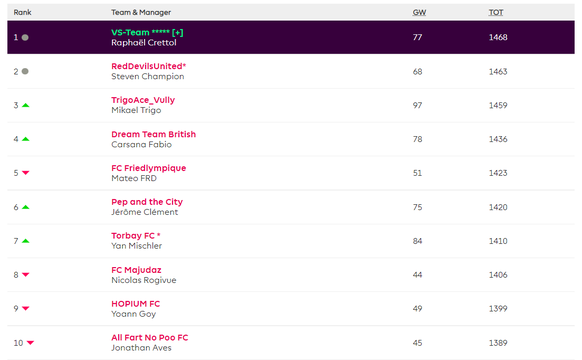Open TrigoAce_Vully team link
The height and width of the screenshot is (360, 582).
tap(143, 100)
